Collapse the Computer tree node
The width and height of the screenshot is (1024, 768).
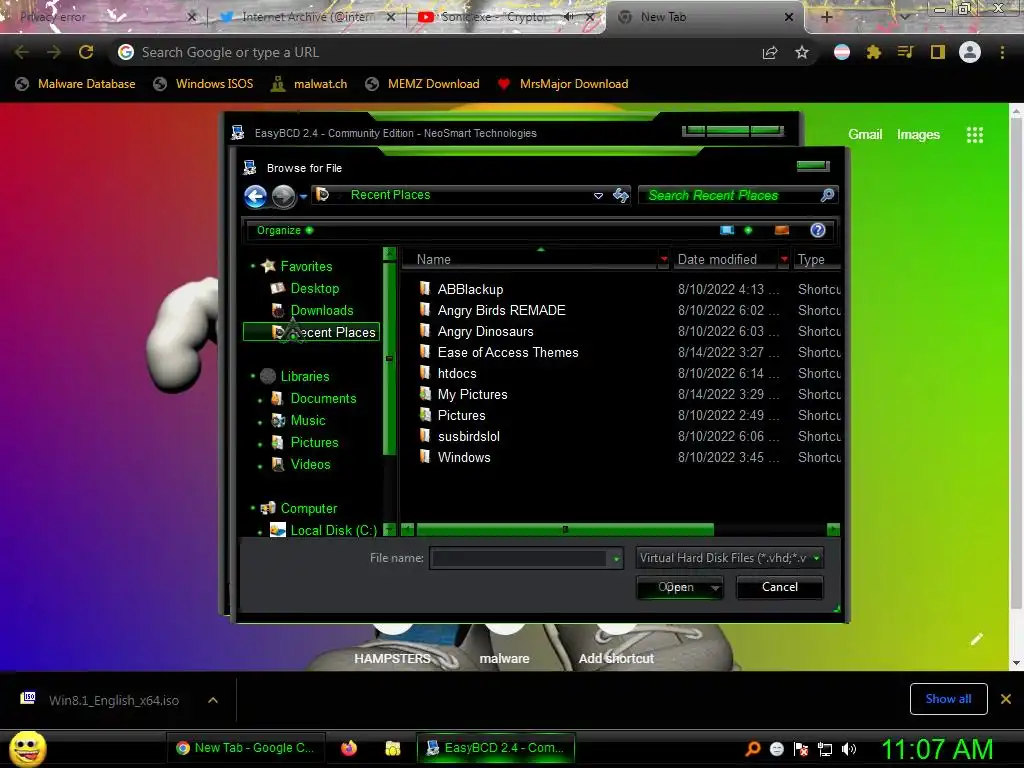[x=253, y=508]
